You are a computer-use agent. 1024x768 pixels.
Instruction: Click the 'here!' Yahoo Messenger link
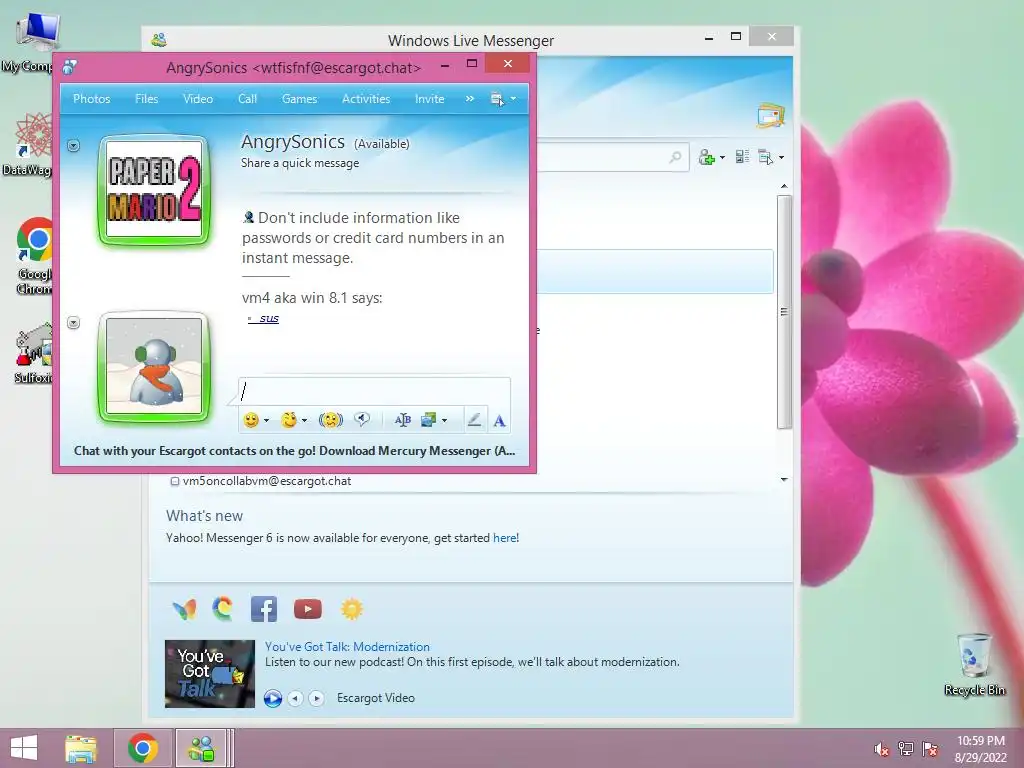506,537
